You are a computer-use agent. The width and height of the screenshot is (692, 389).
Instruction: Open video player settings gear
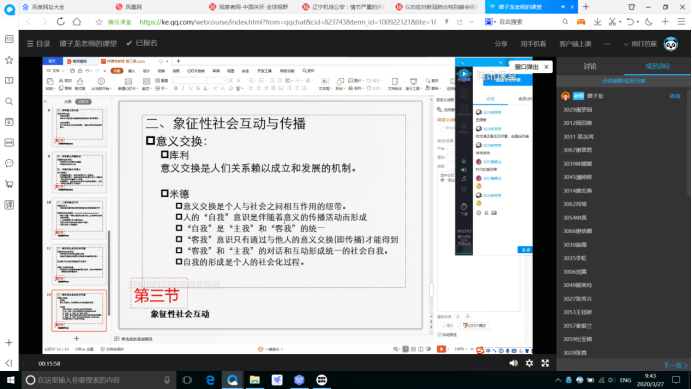pyautogui.click(x=529, y=363)
